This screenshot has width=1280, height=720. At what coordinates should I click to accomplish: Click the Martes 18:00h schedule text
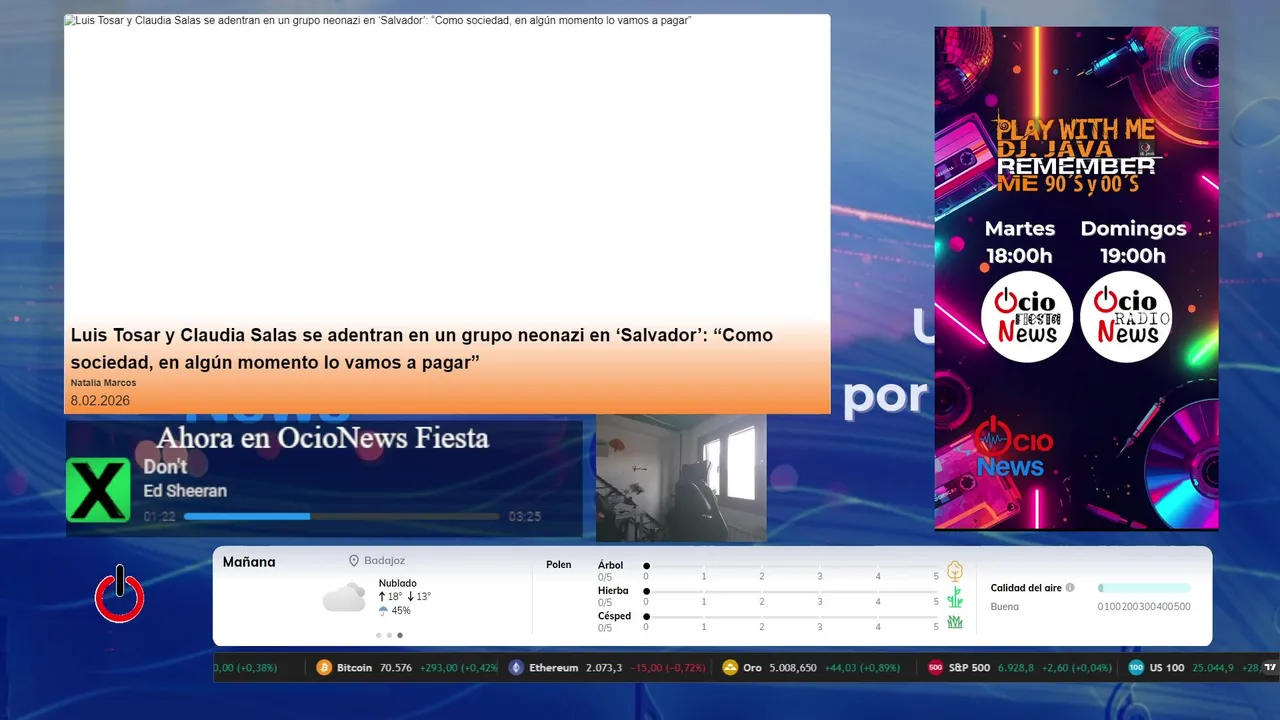tap(1019, 242)
